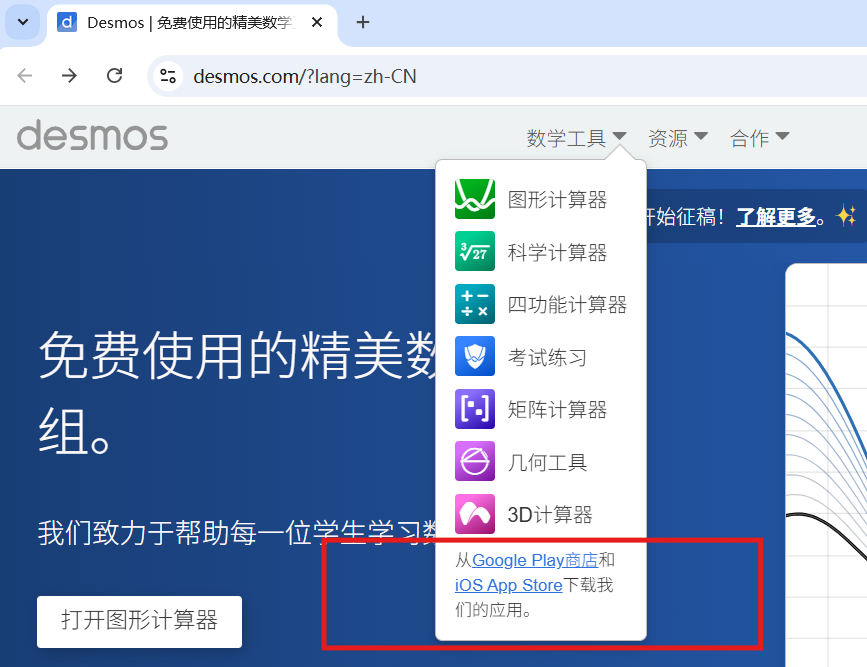Open site information icon in address bar
Image resolution: width=867 pixels, height=667 pixels.
coord(168,76)
